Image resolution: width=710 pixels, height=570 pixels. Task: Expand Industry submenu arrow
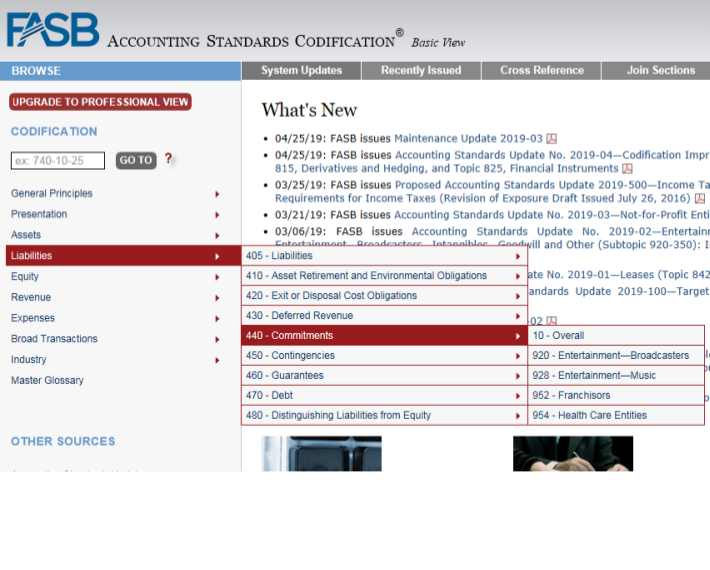point(217,361)
